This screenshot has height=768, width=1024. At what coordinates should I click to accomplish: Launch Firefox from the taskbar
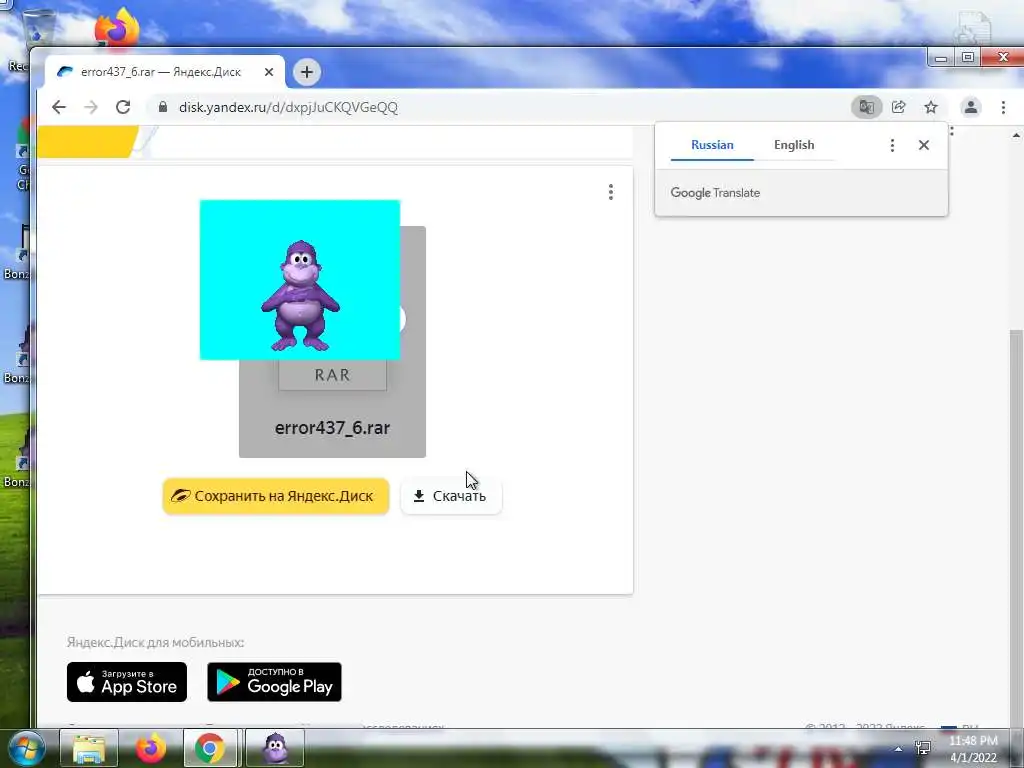click(x=150, y=748)
